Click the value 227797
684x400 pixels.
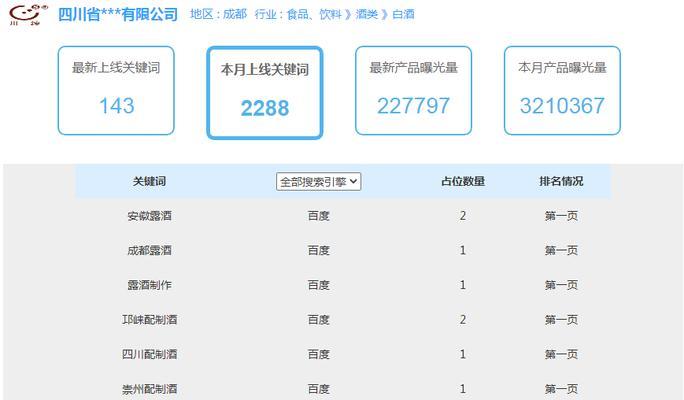[x=414, y=106]
